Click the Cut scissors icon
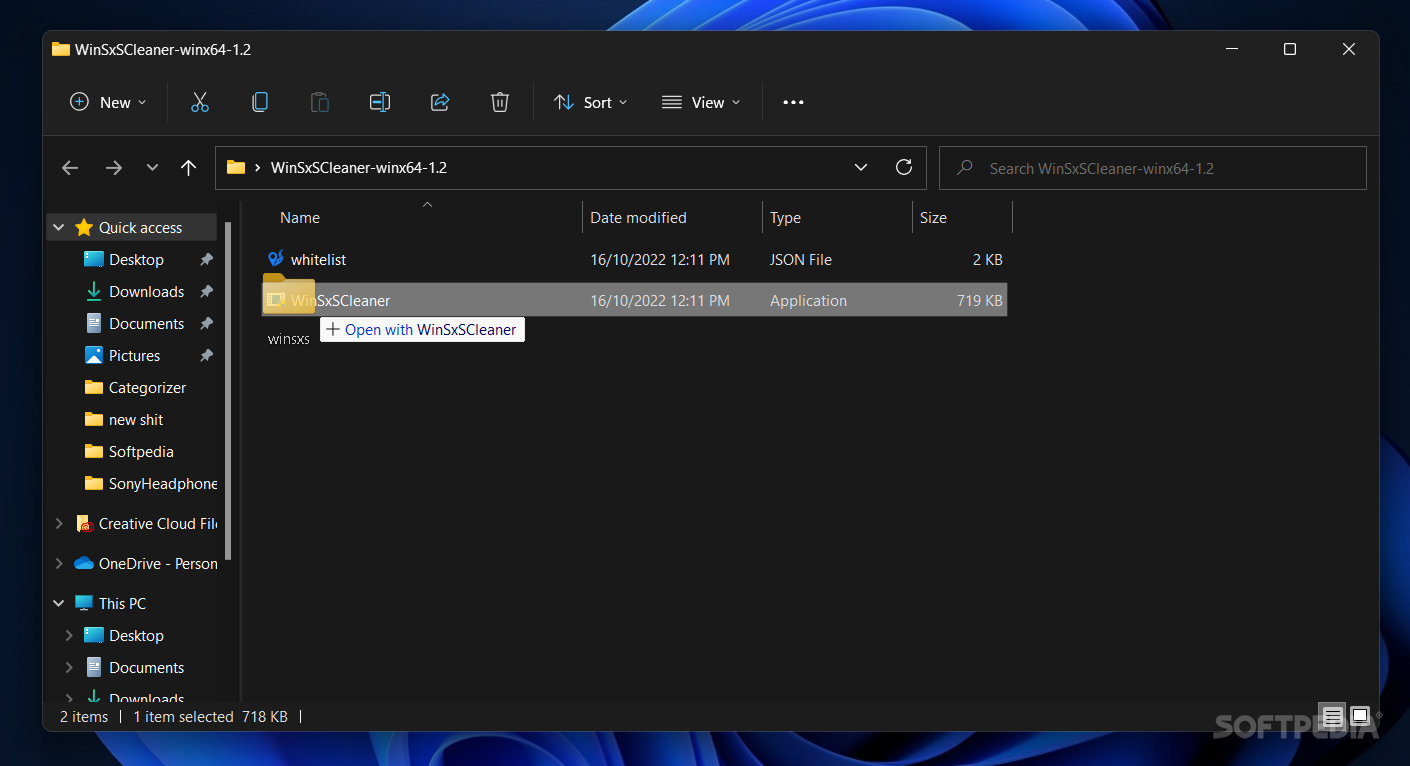 (200, 102)
